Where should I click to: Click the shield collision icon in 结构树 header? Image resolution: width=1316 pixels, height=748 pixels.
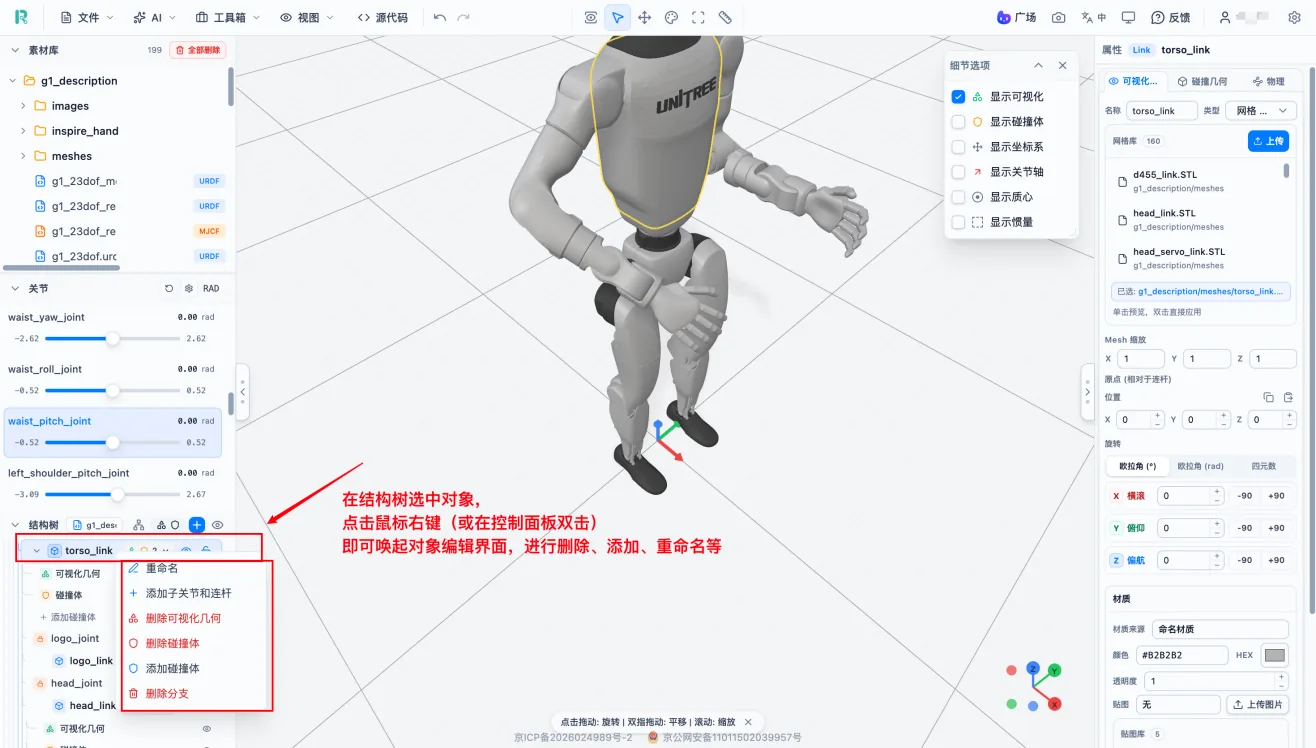point(175,524)
